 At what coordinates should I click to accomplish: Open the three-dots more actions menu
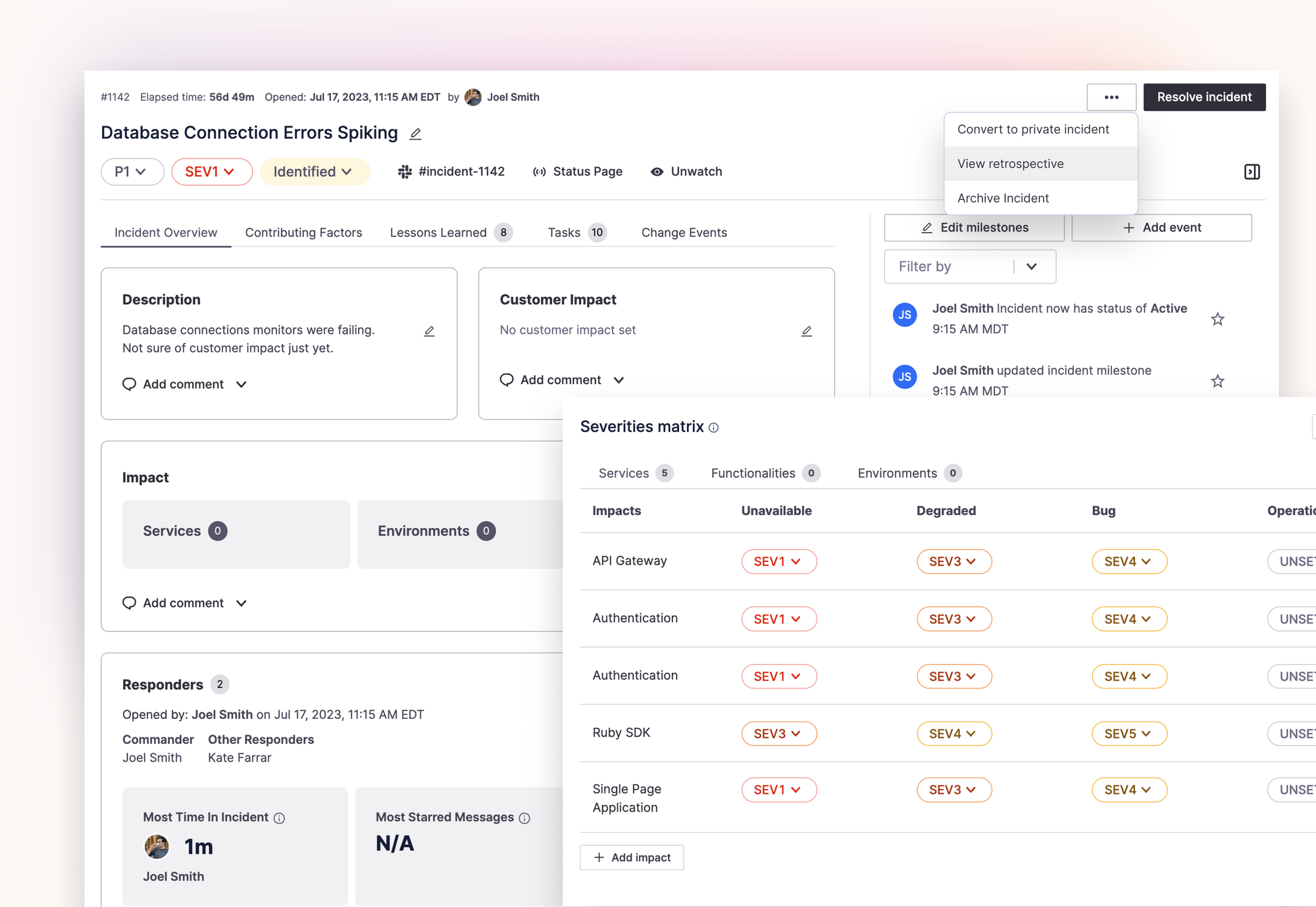tap(1111, 97)
